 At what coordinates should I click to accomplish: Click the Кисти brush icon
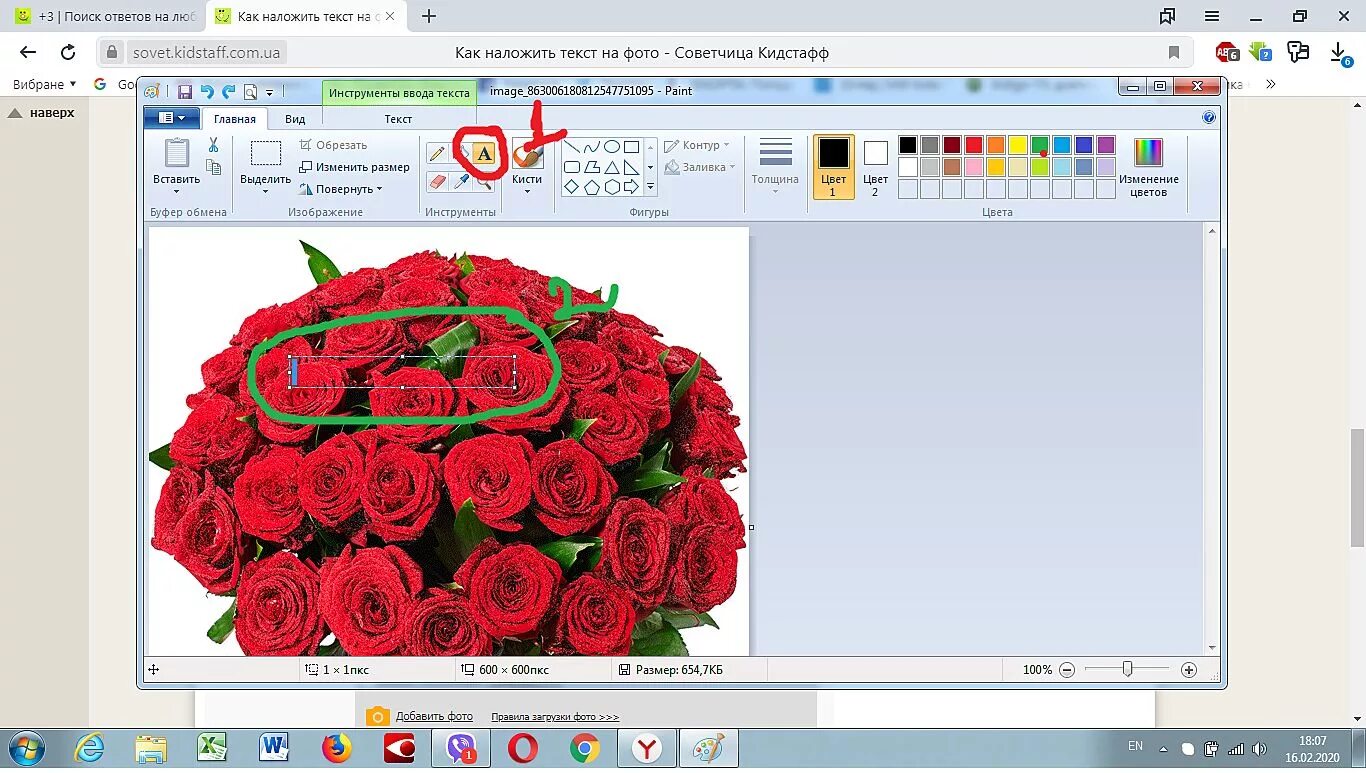[x=527, y=154]
